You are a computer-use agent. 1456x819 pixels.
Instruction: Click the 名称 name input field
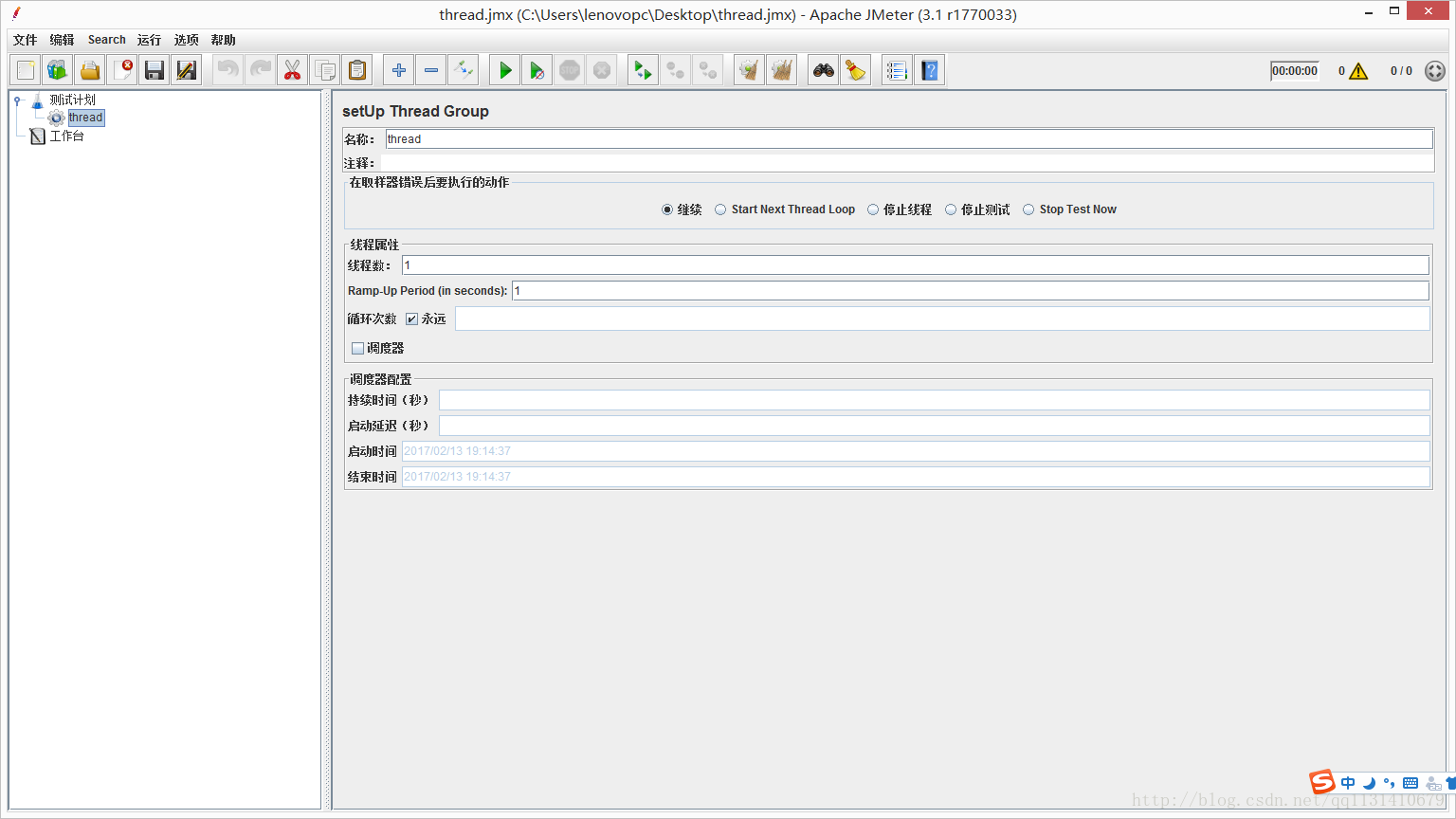coord(909,139)
